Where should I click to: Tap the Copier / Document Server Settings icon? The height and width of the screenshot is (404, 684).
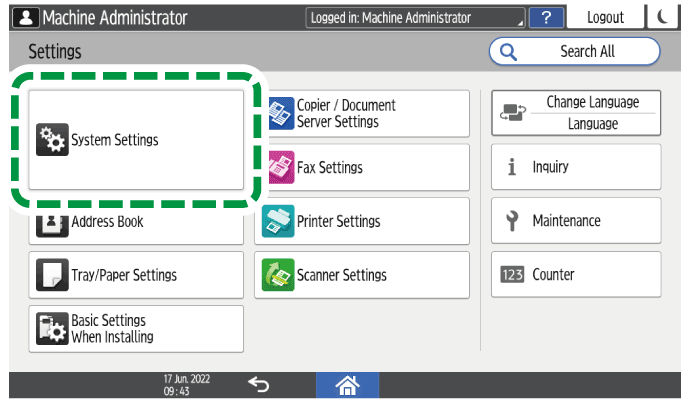point(281,113)
